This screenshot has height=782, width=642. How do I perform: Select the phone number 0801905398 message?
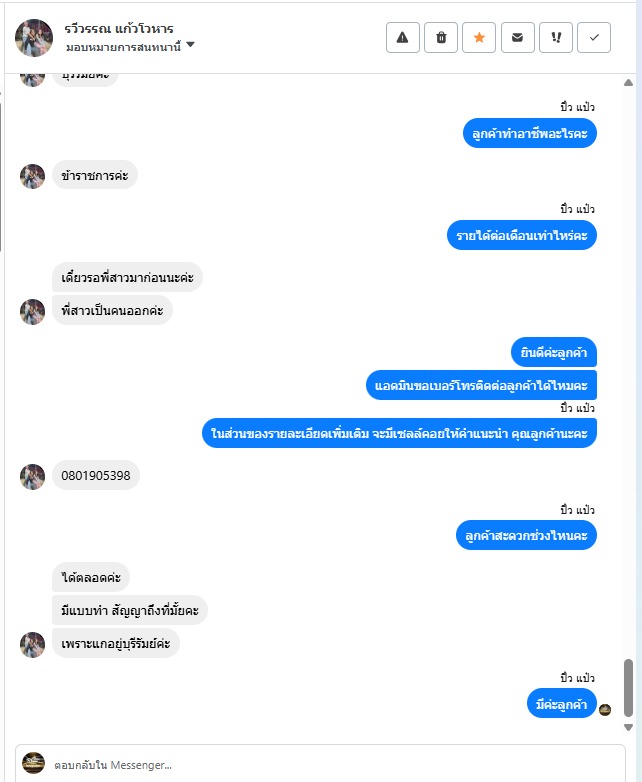[x=96, y=475]
